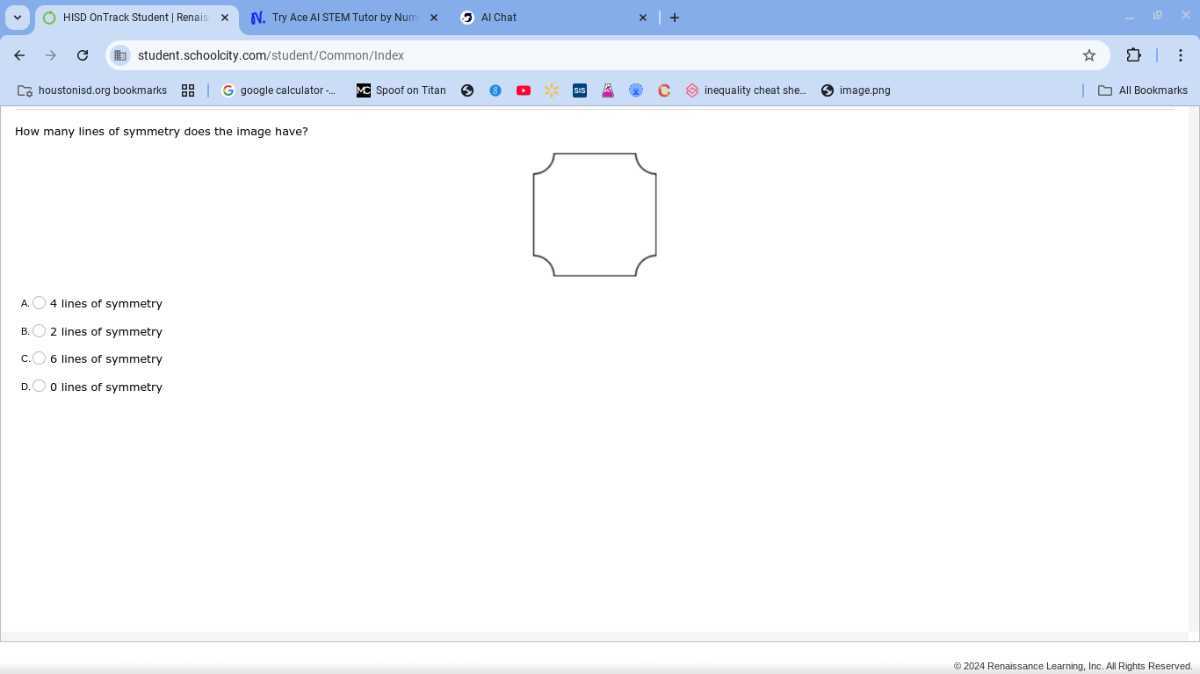Open the inequality cheat sheet bookmark
This screenshot has height=674, width=1200.
coord(746,90)
